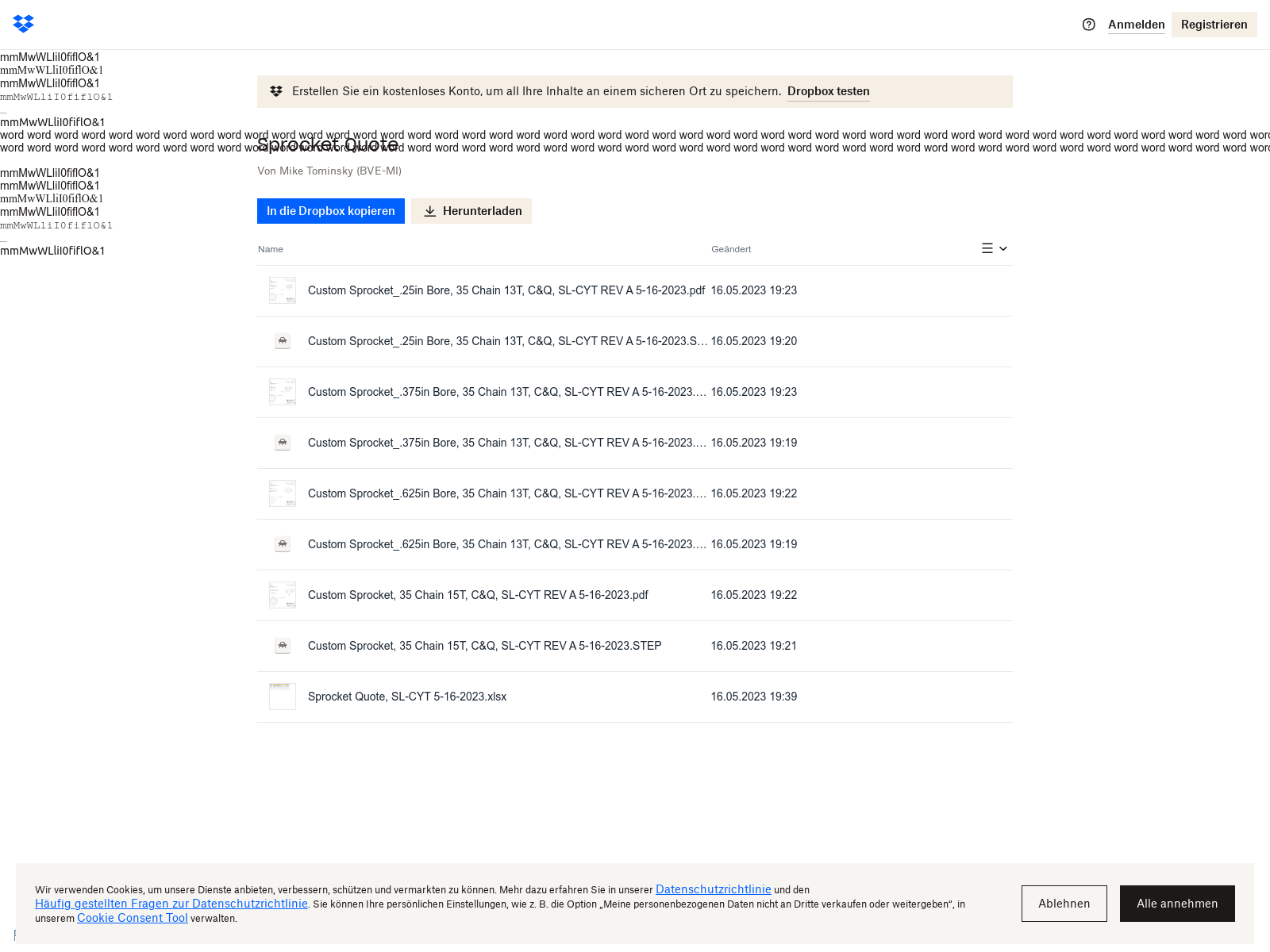Open thumbnail of 15T sprocket pdf

click(283, 595)
